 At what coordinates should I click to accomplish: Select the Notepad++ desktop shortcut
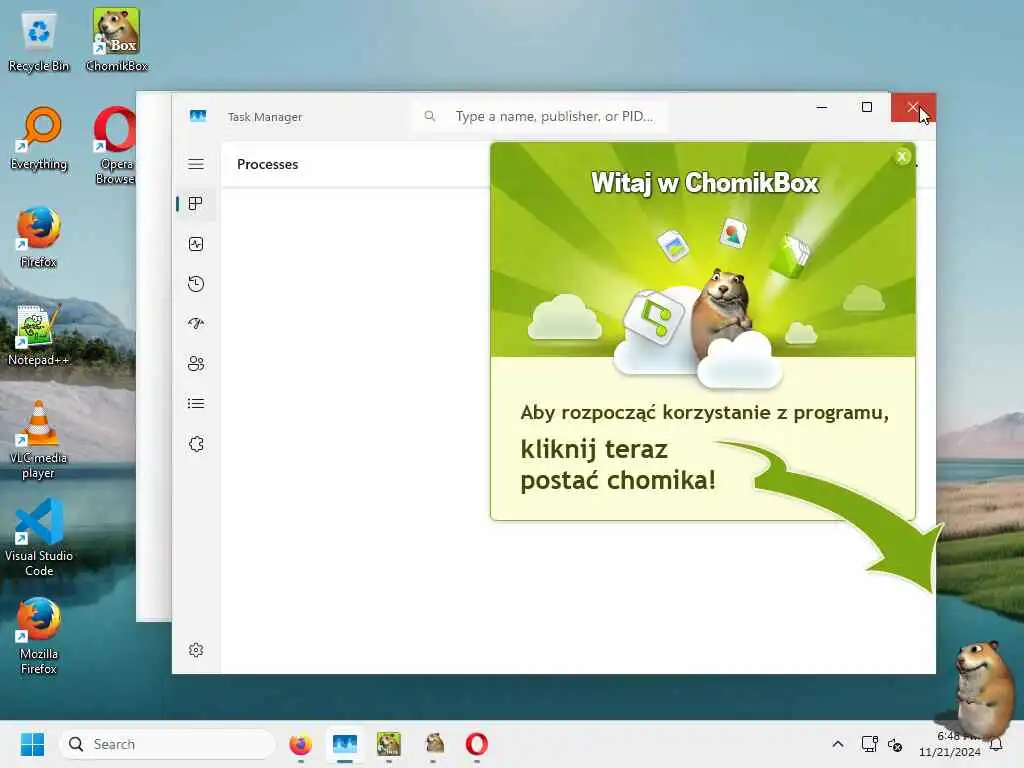tap(39, 335)
